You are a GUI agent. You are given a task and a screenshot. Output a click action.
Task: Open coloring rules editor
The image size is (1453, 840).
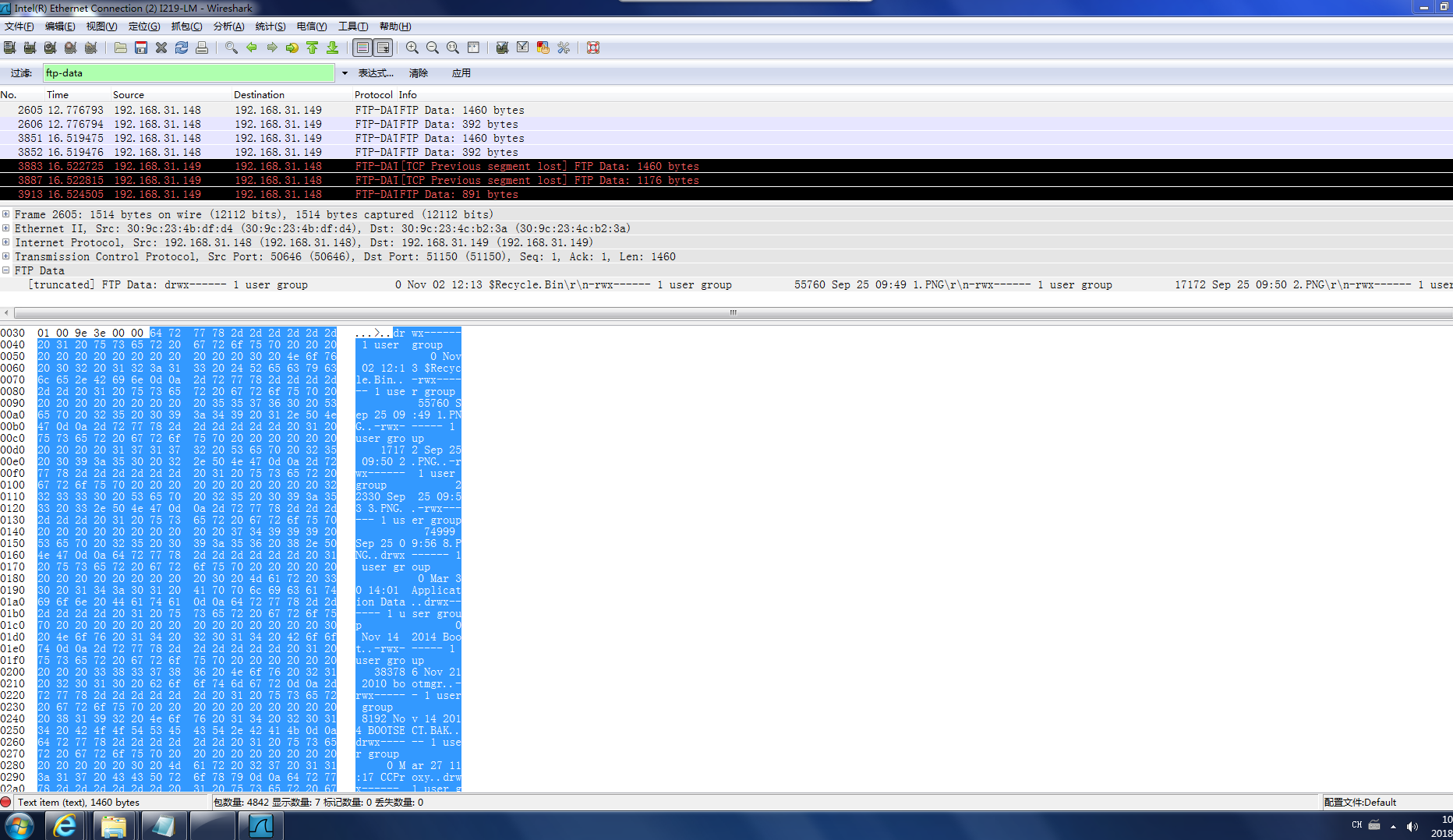[543, 48]
